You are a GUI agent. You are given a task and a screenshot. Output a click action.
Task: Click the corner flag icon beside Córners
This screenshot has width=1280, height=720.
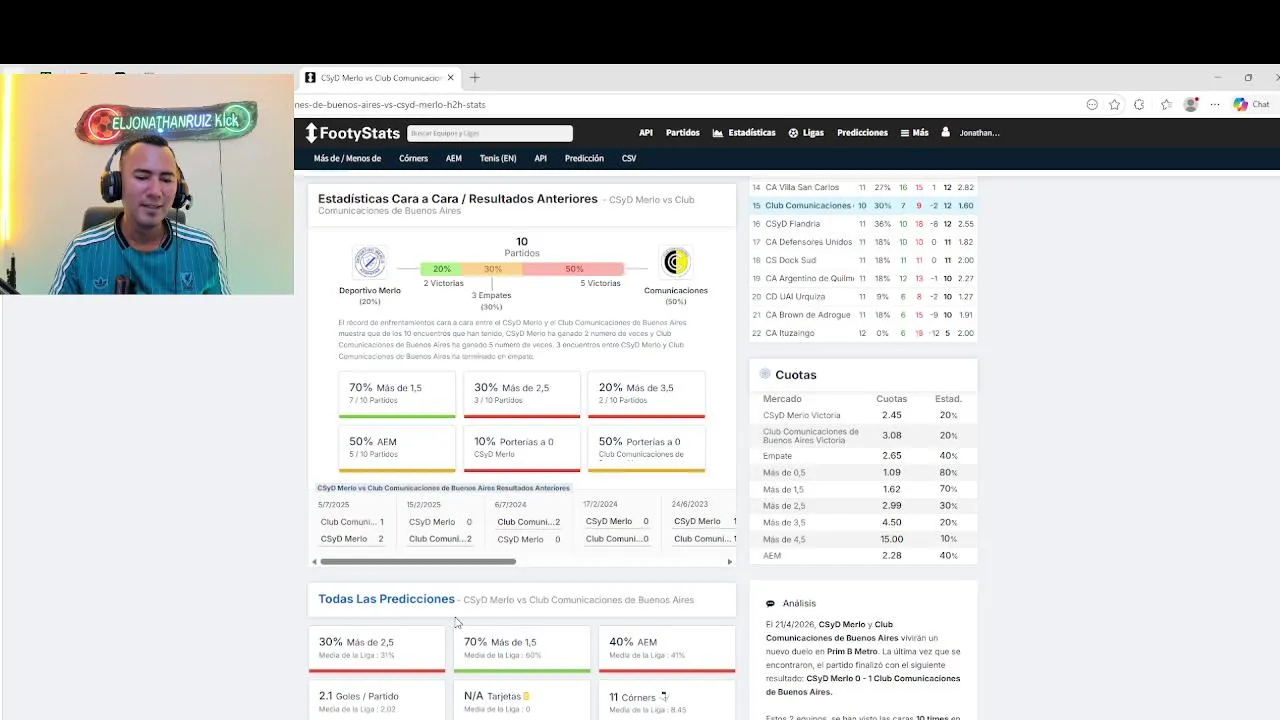click(x=663, y=696)
